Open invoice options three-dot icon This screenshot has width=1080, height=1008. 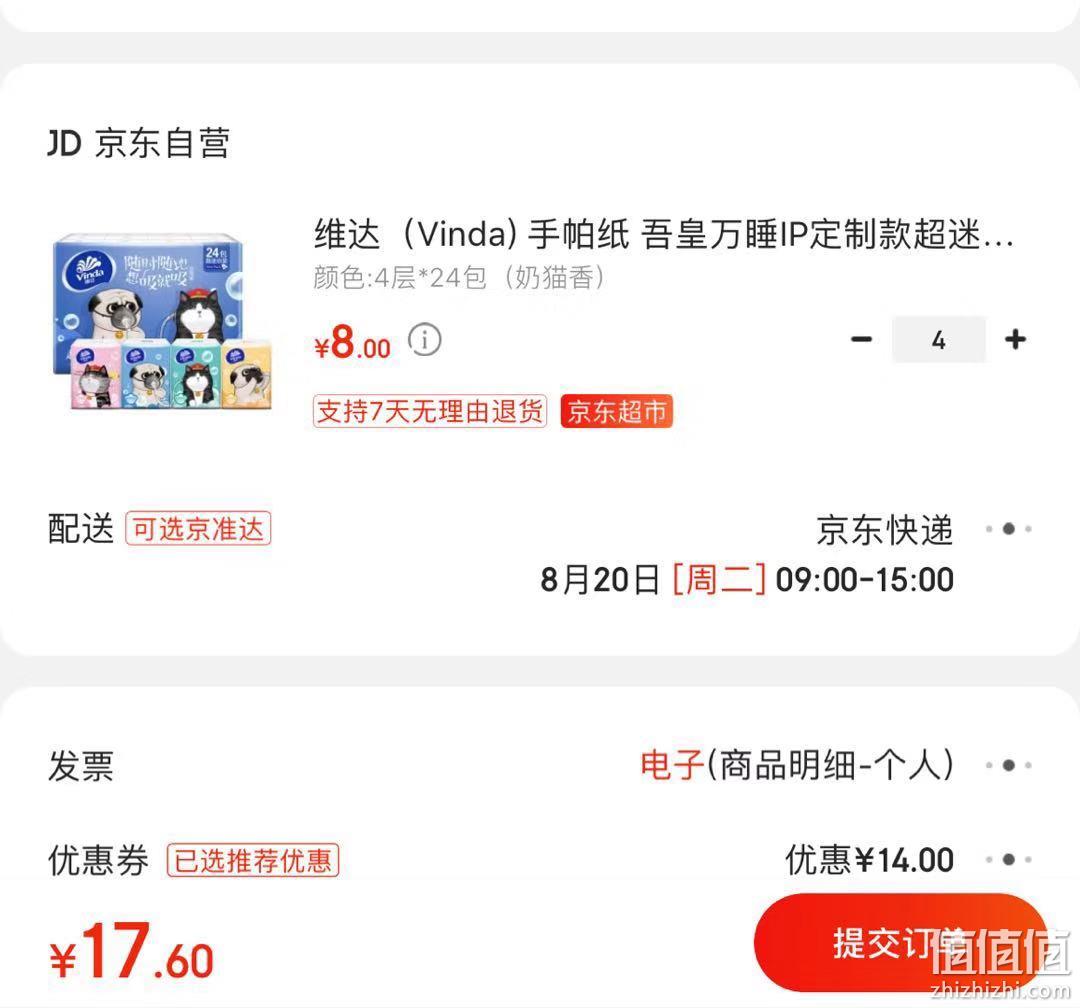[1008, 765]
